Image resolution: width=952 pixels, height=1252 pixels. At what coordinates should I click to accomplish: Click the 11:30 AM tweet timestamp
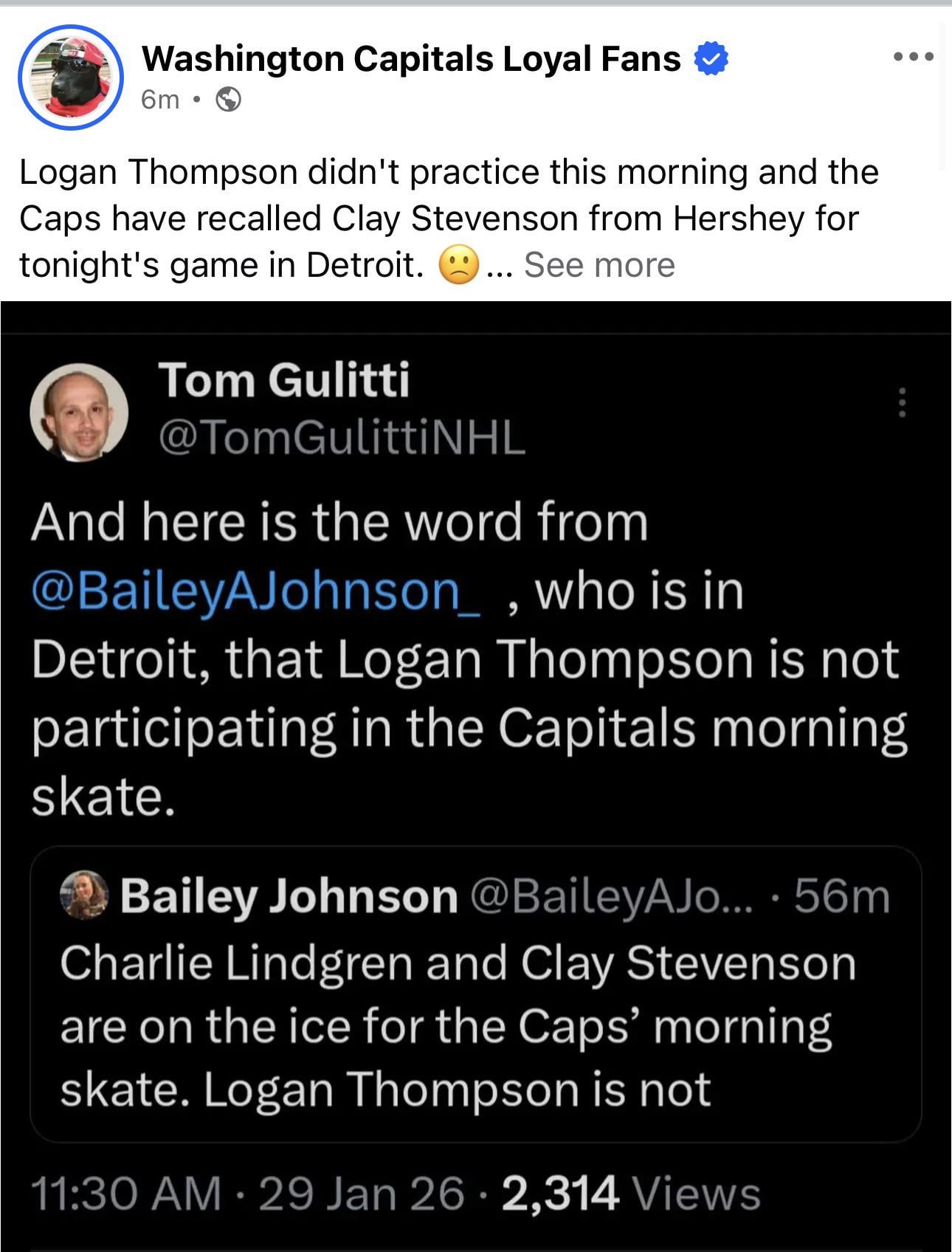(125, 1194)
